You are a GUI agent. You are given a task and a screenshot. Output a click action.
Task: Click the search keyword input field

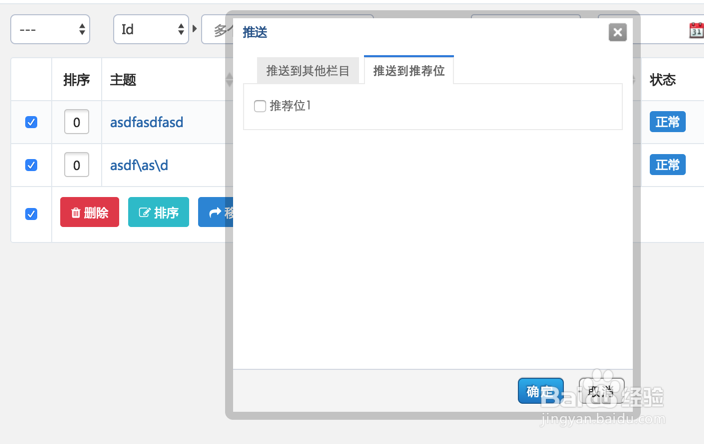pos(218,30)
